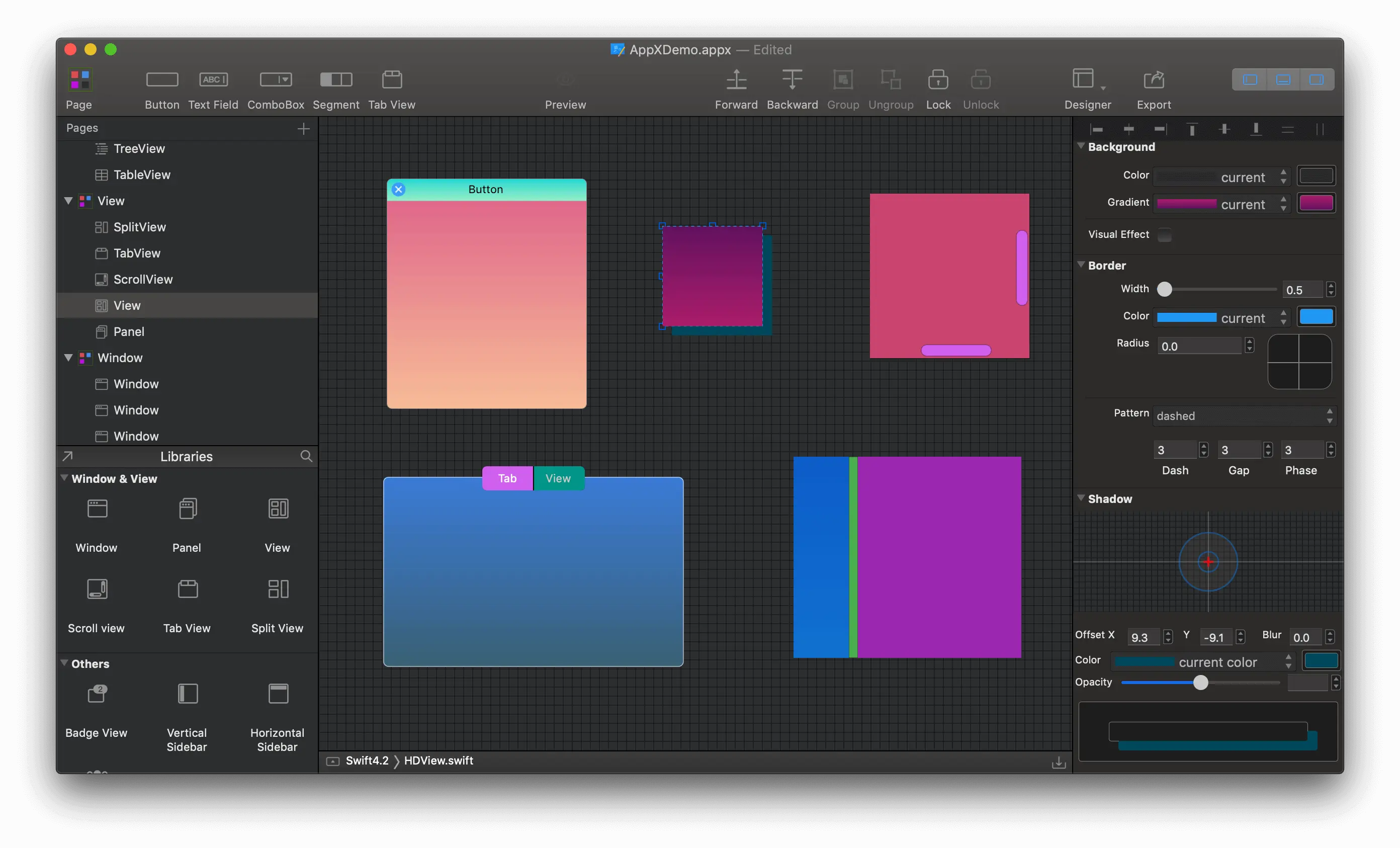Click the border Radius input field
The width and height of the screenshot is (1400, 848).
[x=1199, y=346]
